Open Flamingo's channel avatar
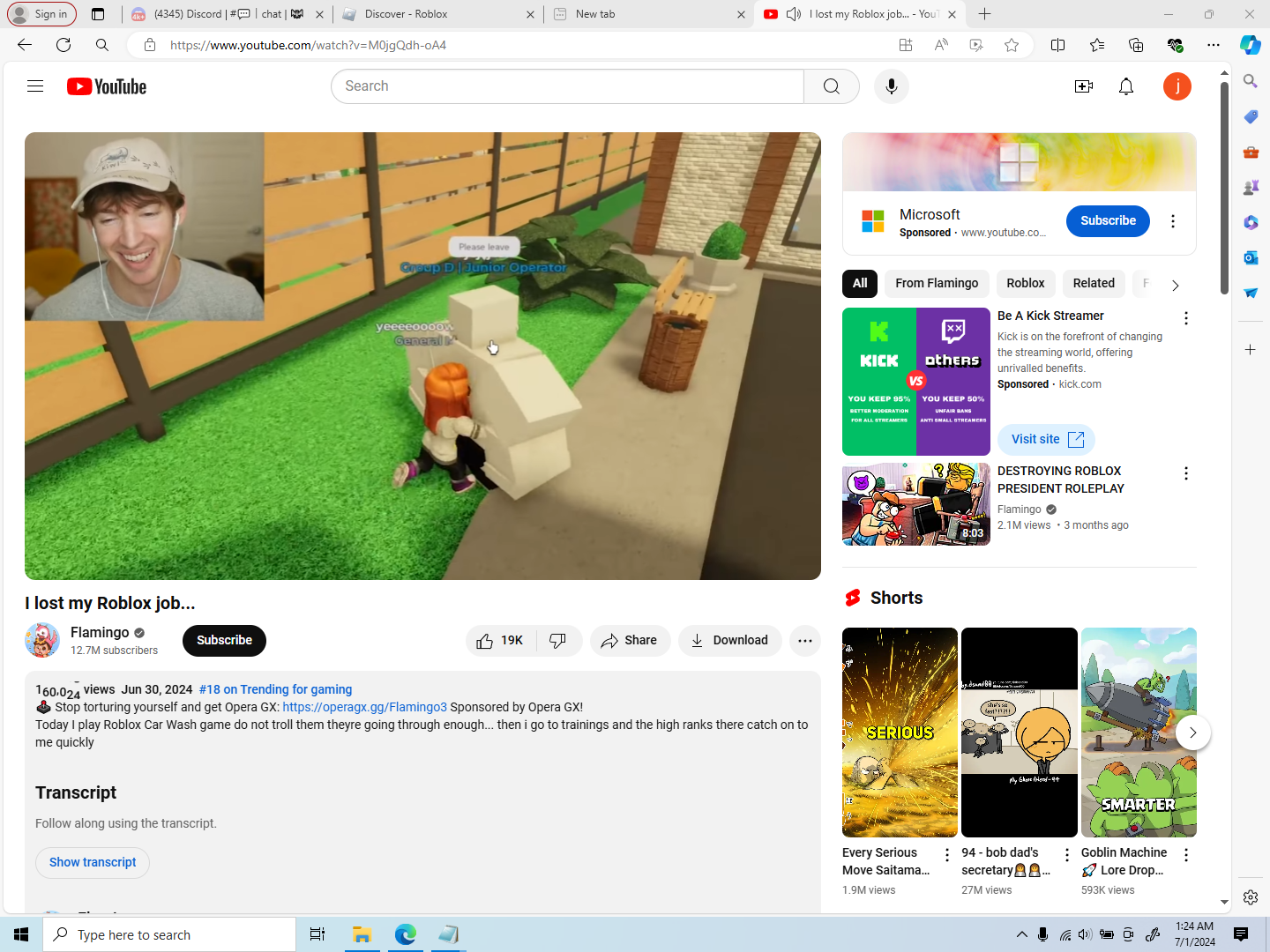1270x952 pixels. tap(42, 640)
